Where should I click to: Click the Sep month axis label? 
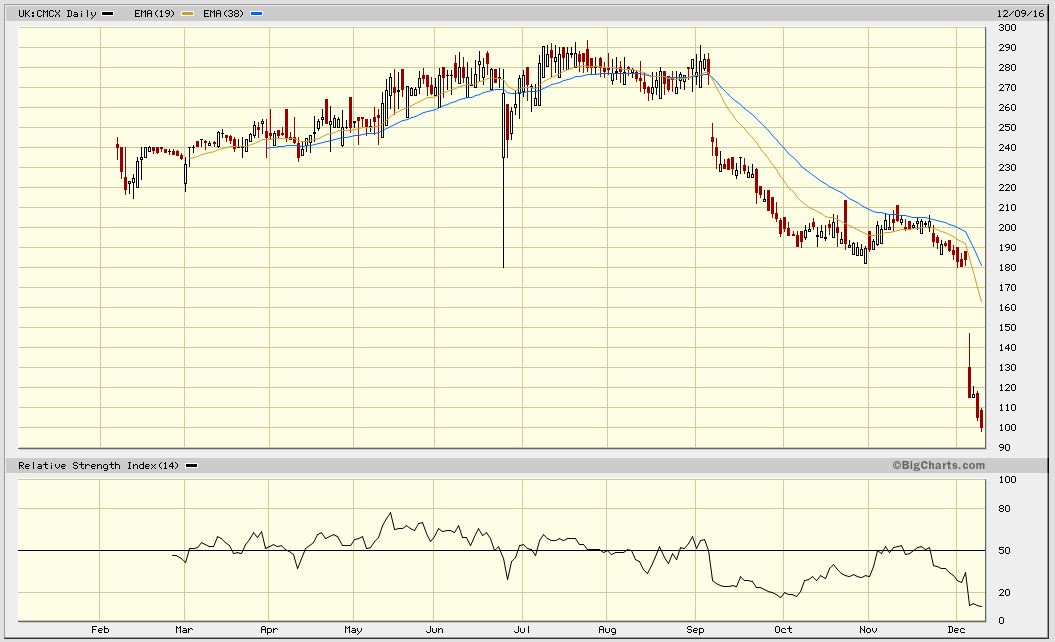coord(695,630)
